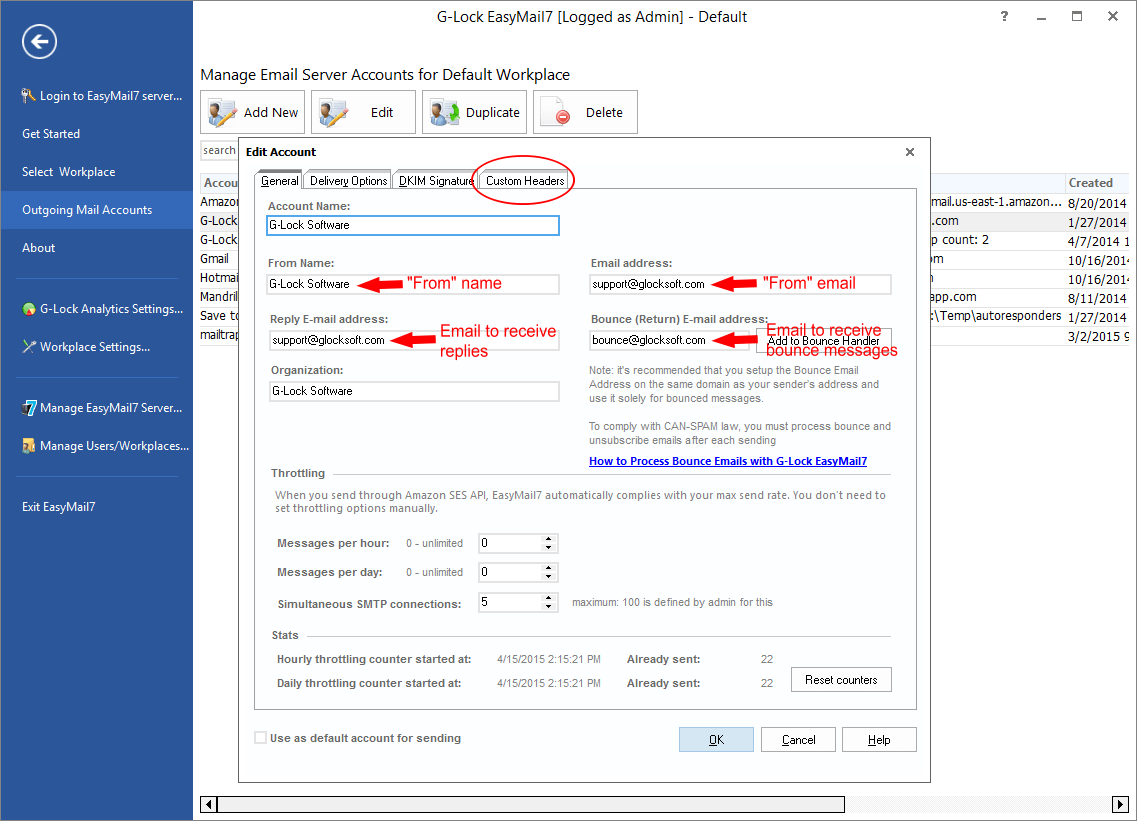Cancel the Edit Account dialog

tap(798, 740)
